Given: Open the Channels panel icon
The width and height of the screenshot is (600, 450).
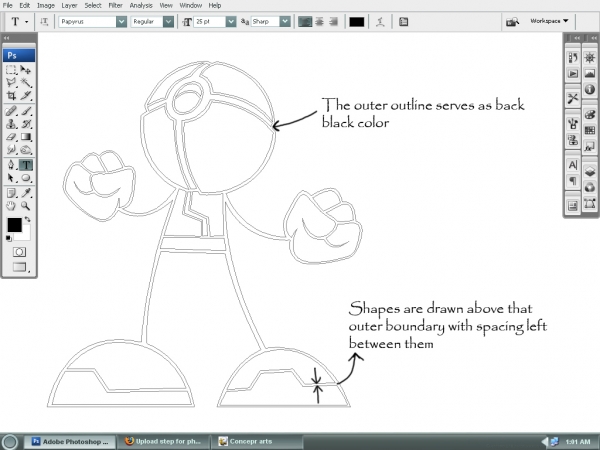Looking at the screenshot, I should point(590,187).
